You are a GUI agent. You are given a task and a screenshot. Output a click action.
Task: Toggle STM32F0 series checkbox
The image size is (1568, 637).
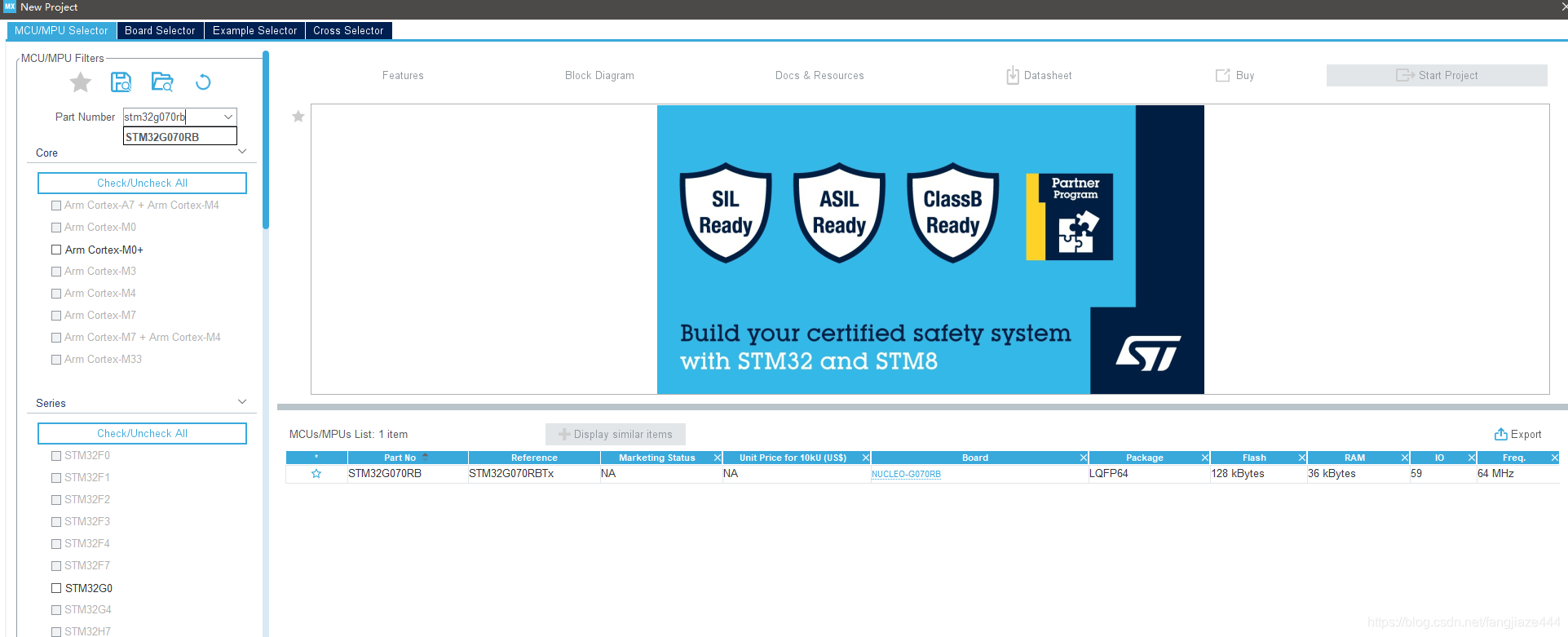(56, 456)
